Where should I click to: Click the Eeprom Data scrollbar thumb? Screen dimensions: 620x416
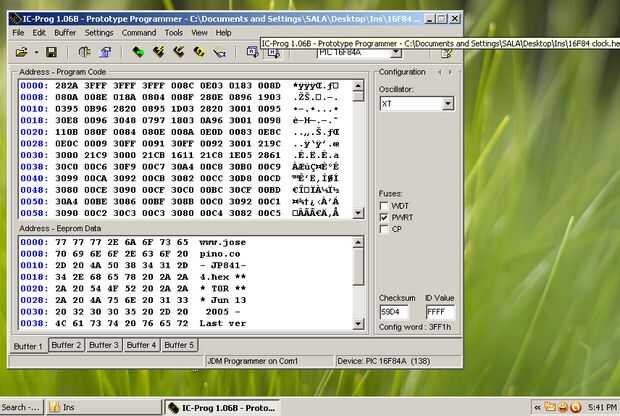click(358, 267)
